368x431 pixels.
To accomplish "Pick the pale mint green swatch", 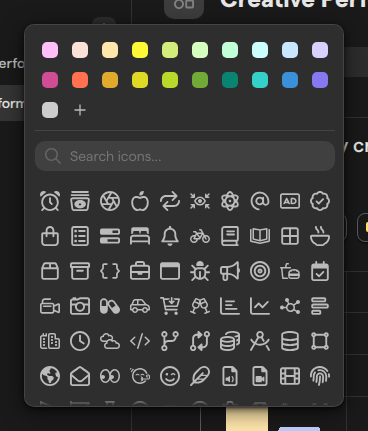I will point(230,50).
